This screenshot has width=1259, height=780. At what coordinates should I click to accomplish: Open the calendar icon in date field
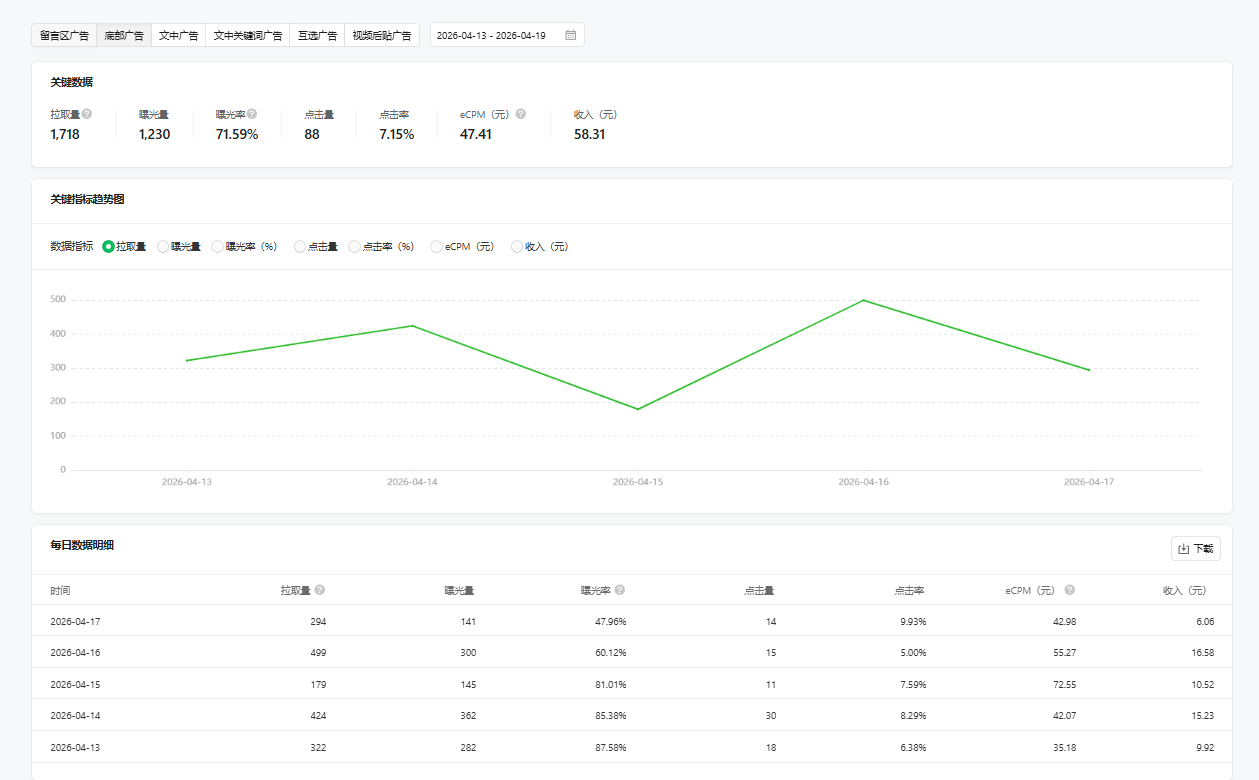point(570,35)
